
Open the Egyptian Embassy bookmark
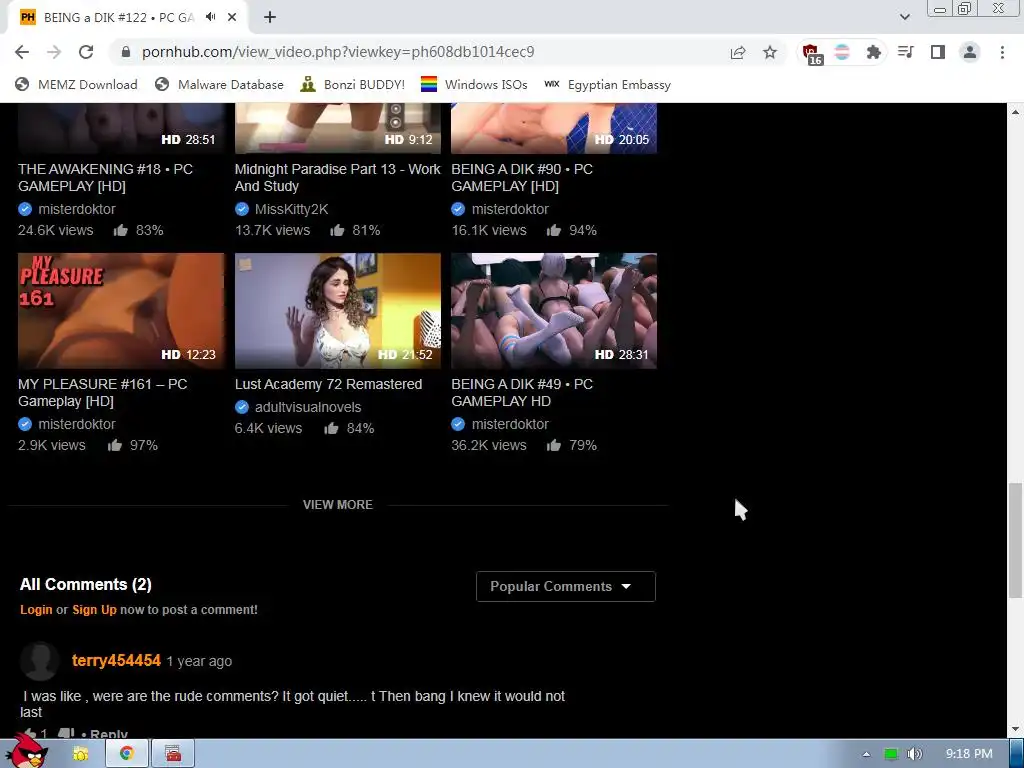click(607, 84)
